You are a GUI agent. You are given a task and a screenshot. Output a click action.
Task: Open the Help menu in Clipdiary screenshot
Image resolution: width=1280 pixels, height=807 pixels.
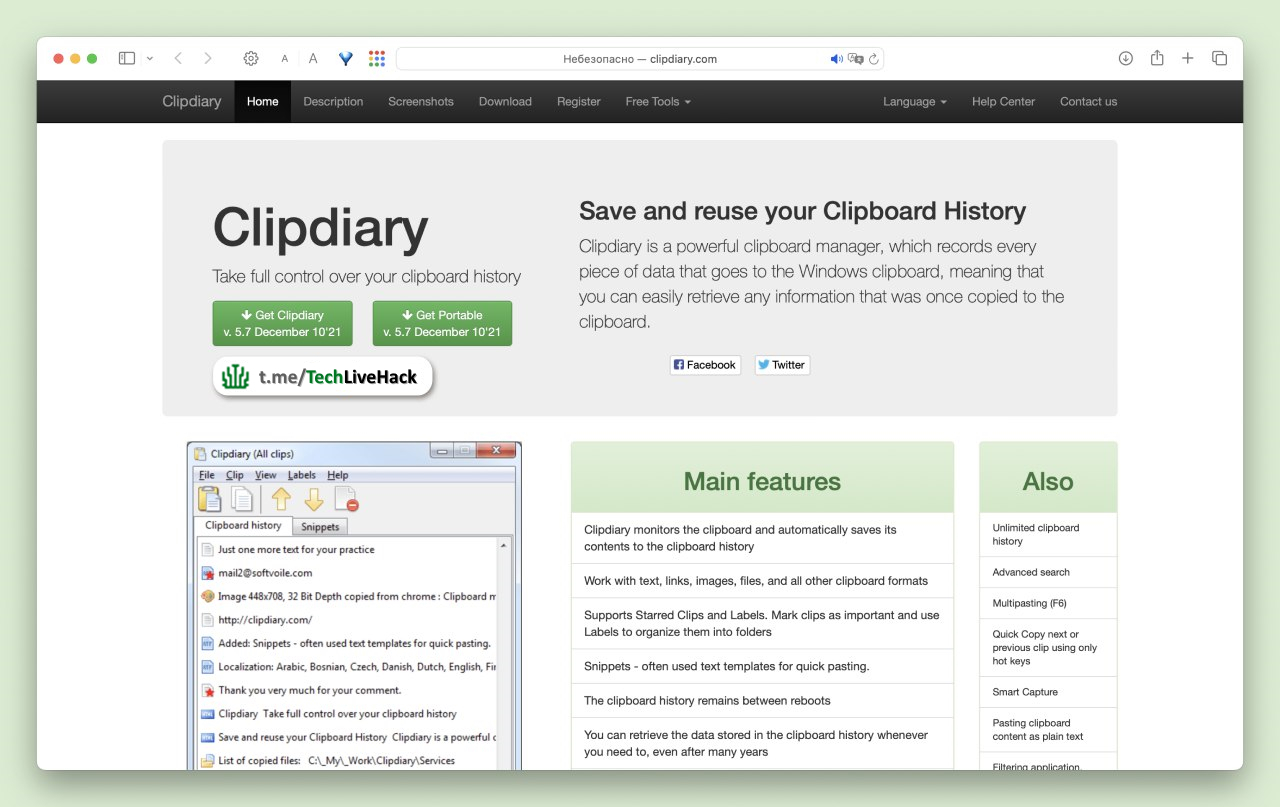click(x=338, y=475)
